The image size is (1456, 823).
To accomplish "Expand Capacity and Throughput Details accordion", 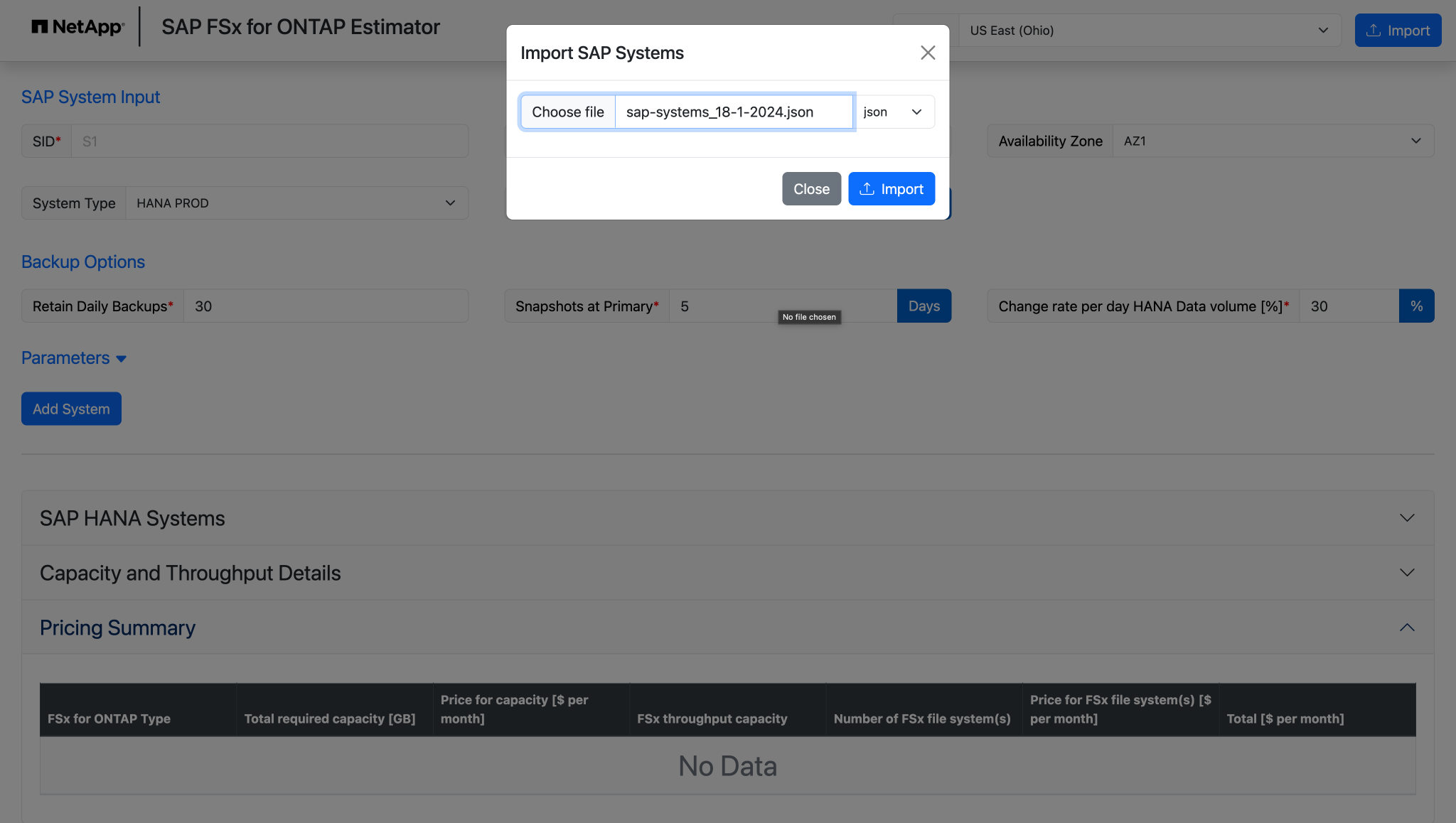I will click(x=727, y=573).
